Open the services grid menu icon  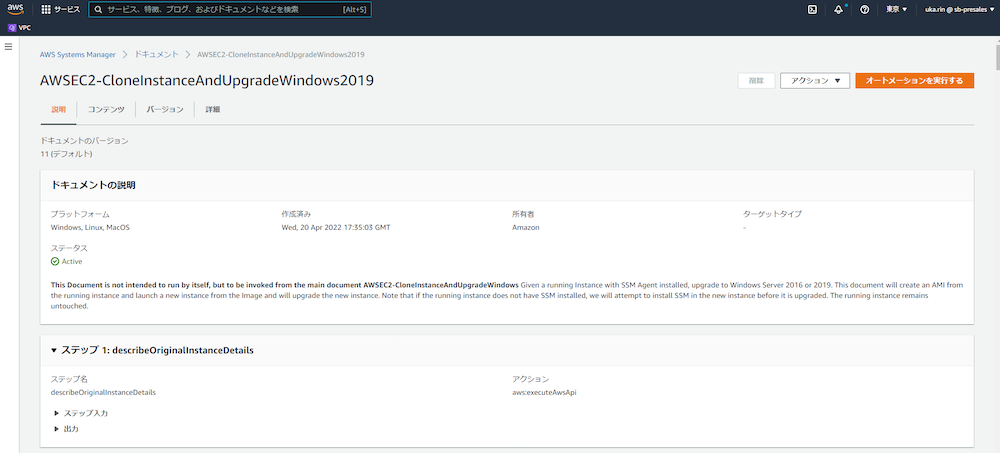pos(46,9)
